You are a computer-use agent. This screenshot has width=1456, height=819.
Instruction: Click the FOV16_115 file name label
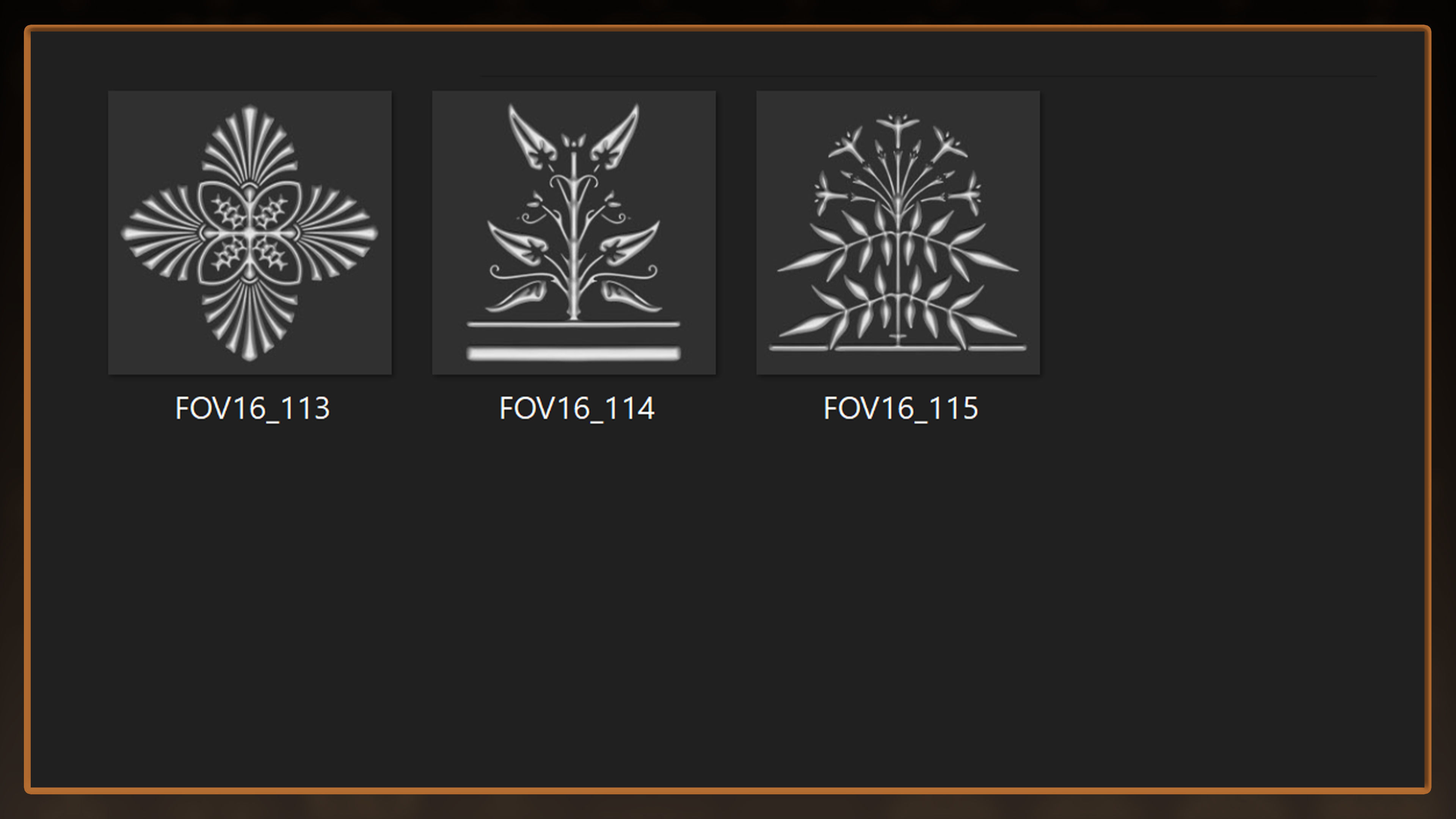[x=901, y=409]
